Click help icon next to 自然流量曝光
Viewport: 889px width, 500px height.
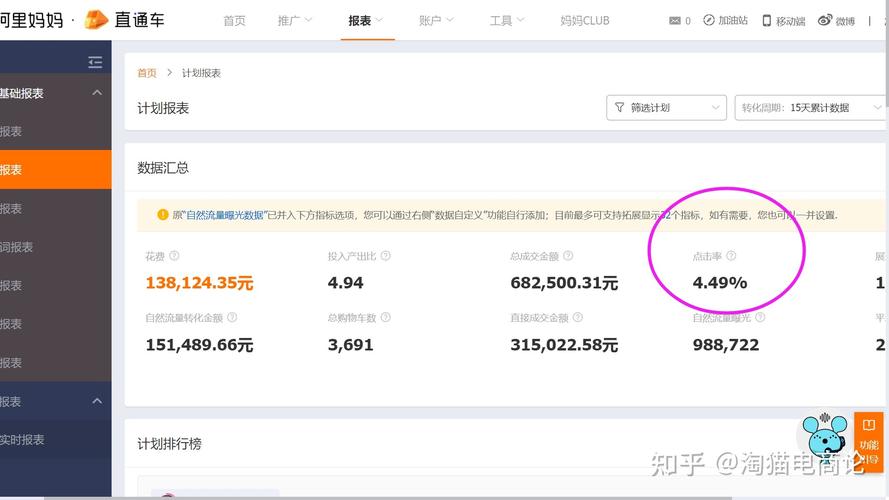pyautogui.click(x=760, y=317)
